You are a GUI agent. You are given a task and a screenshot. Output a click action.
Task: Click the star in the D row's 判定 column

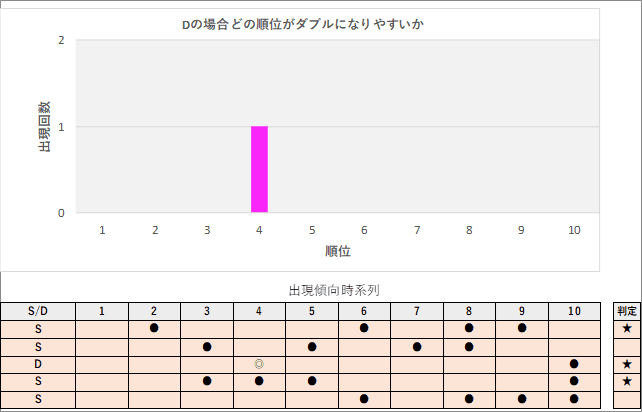point(627,364)
